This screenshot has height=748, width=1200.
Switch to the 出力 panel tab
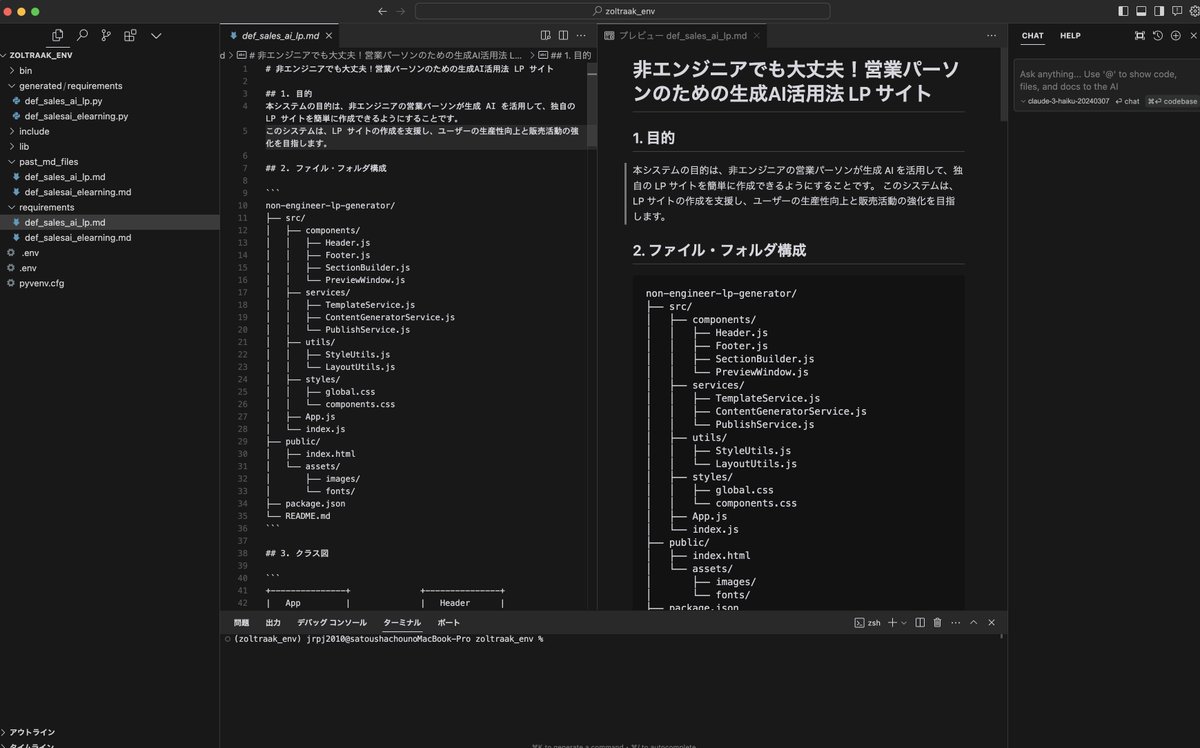click(x=273, y=622)
